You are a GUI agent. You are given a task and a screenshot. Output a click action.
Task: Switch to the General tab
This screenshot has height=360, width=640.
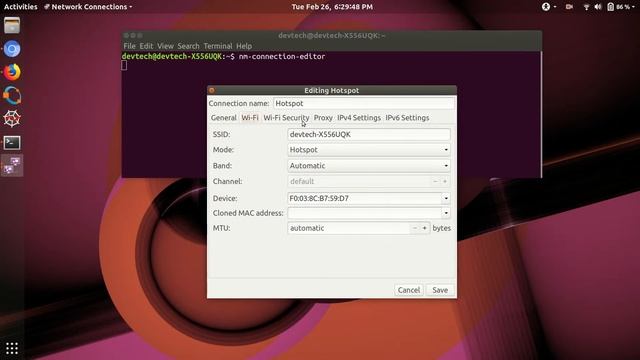223,118
